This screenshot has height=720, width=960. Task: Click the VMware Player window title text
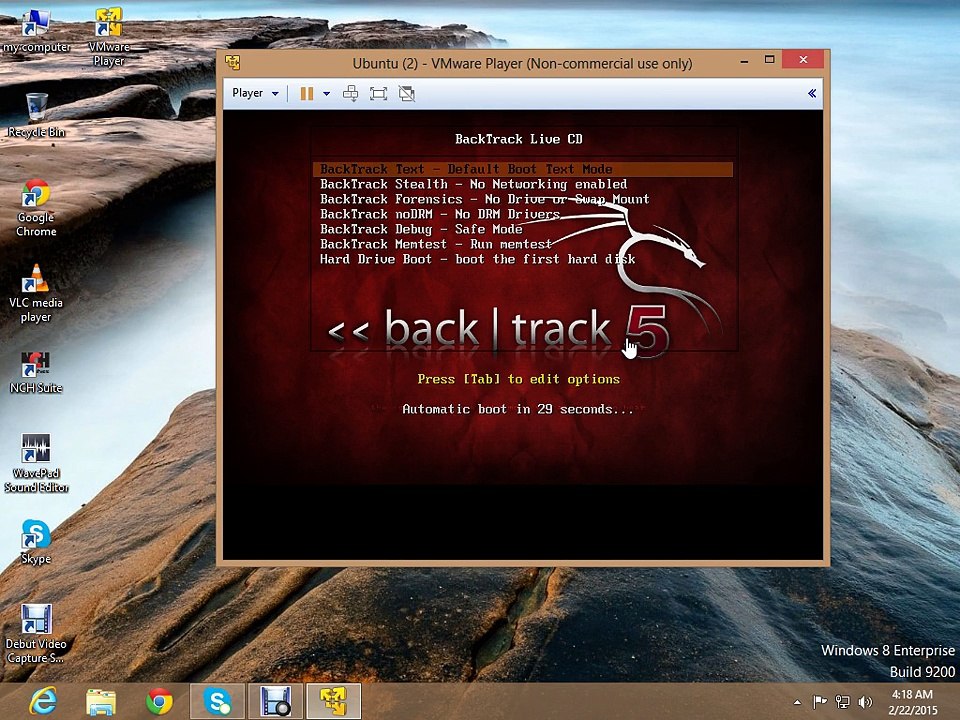coord(522,63)
